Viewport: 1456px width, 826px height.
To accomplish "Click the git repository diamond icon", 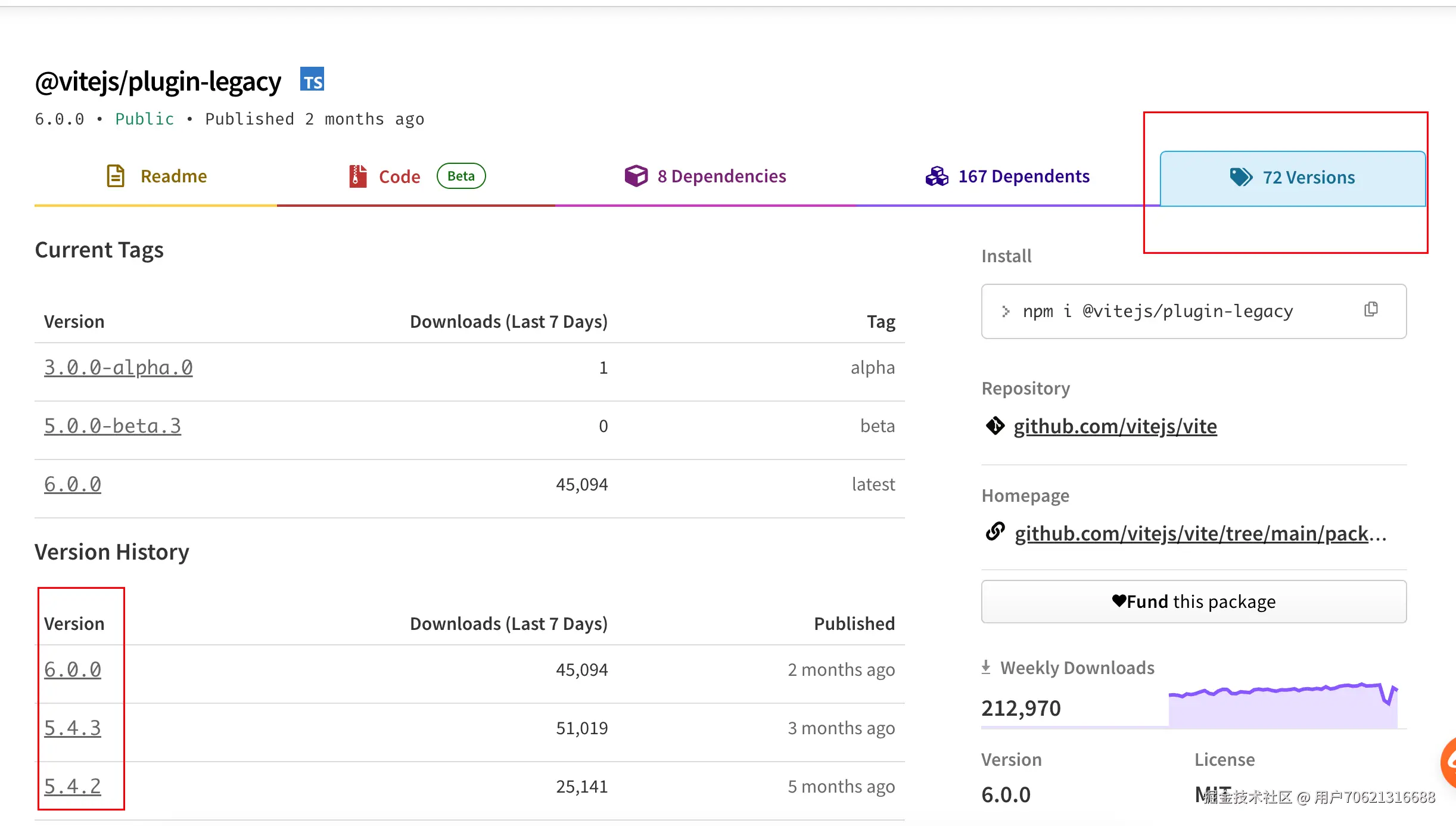I will pos(995,426).
